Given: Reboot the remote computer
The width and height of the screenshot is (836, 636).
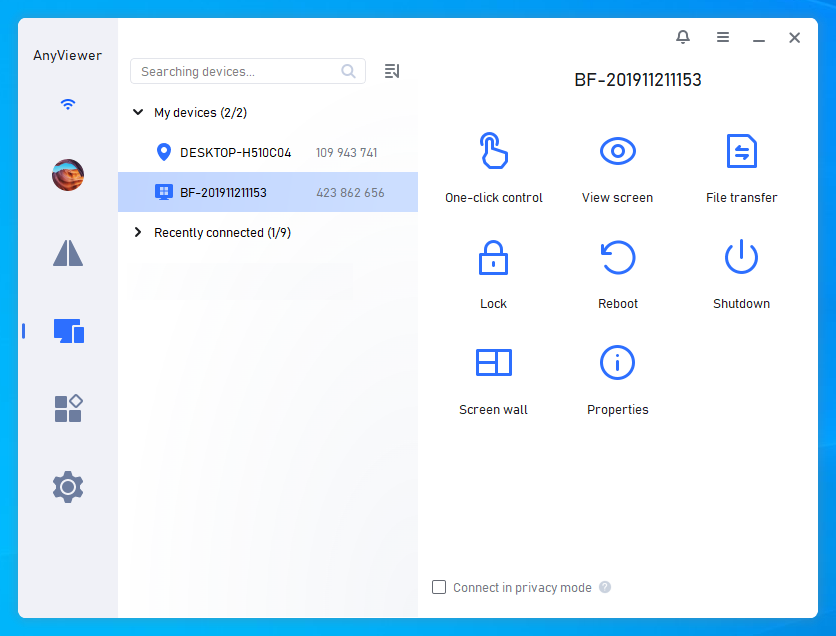Looking at the screenshot, I should point(617,258).
